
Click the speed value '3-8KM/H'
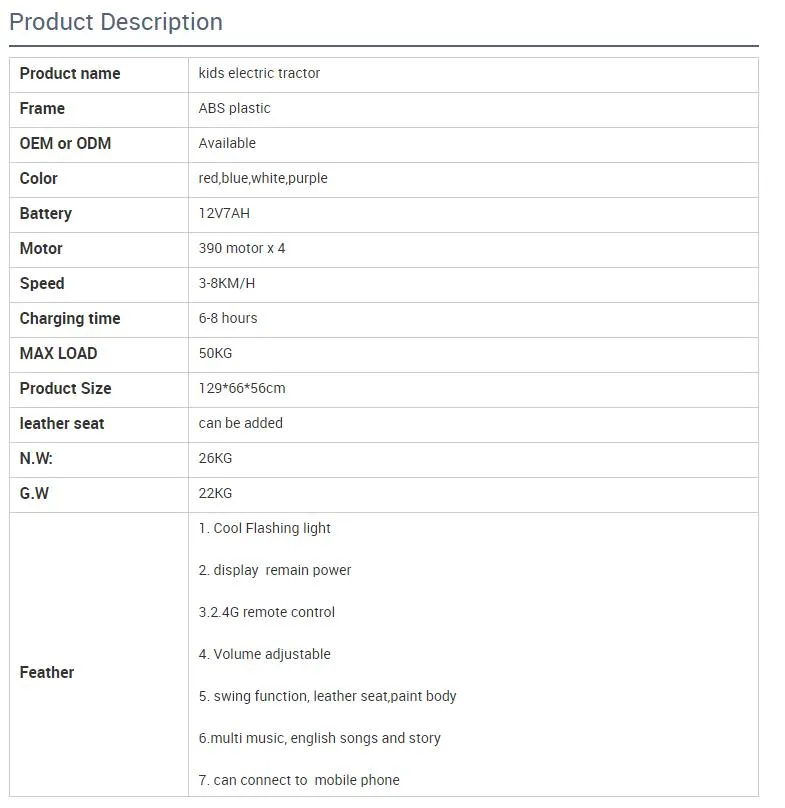(x=227, y=283)
